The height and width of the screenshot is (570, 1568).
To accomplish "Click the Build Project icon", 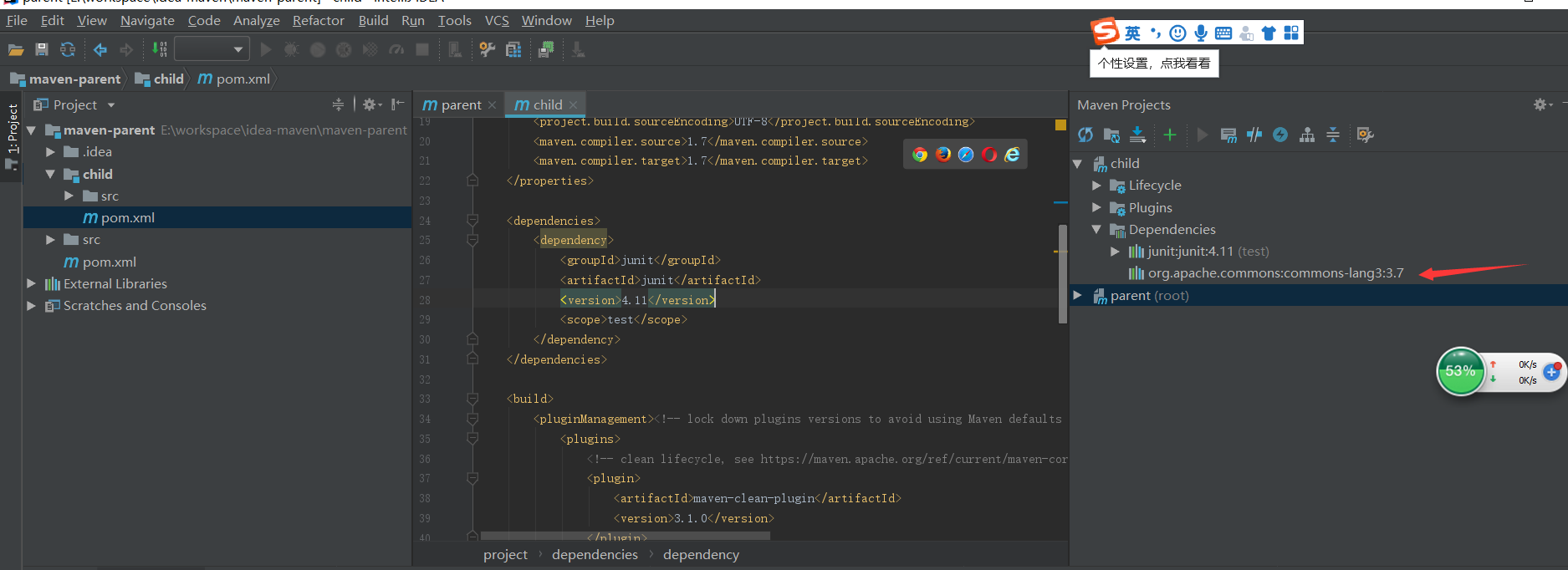I will pos(159,50).
